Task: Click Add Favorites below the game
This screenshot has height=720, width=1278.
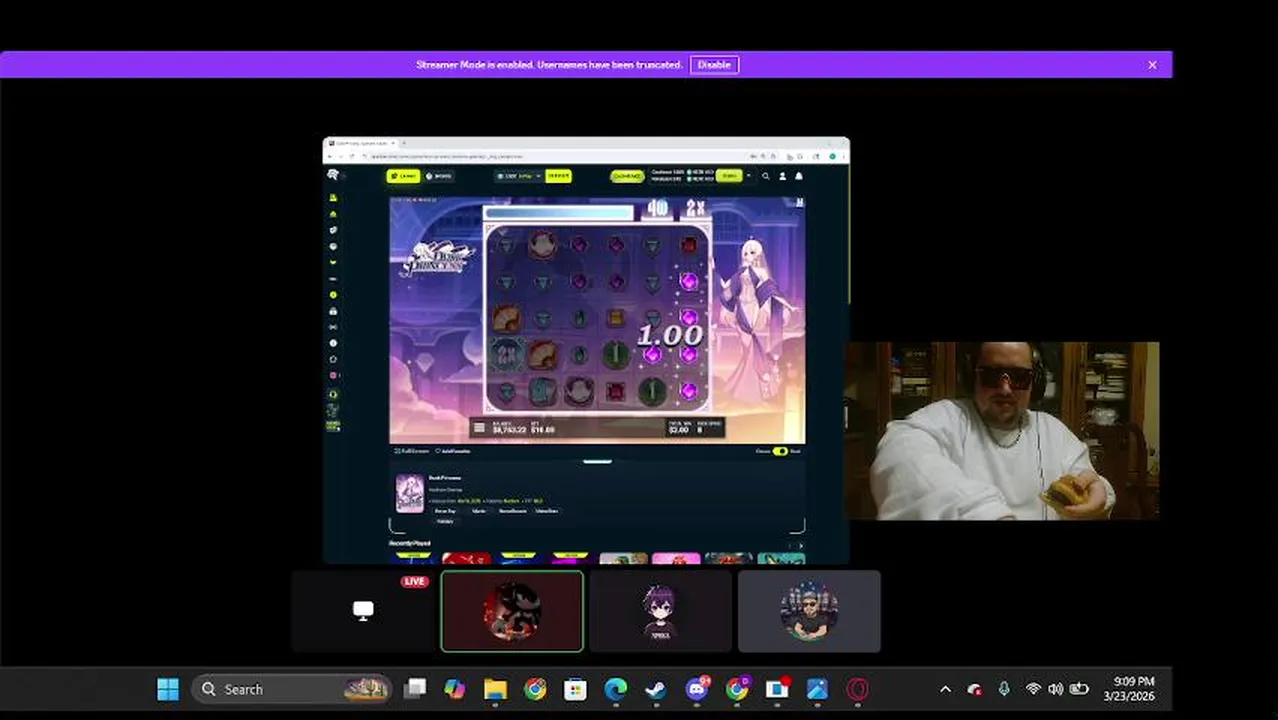Action: (x=452, y=451)
